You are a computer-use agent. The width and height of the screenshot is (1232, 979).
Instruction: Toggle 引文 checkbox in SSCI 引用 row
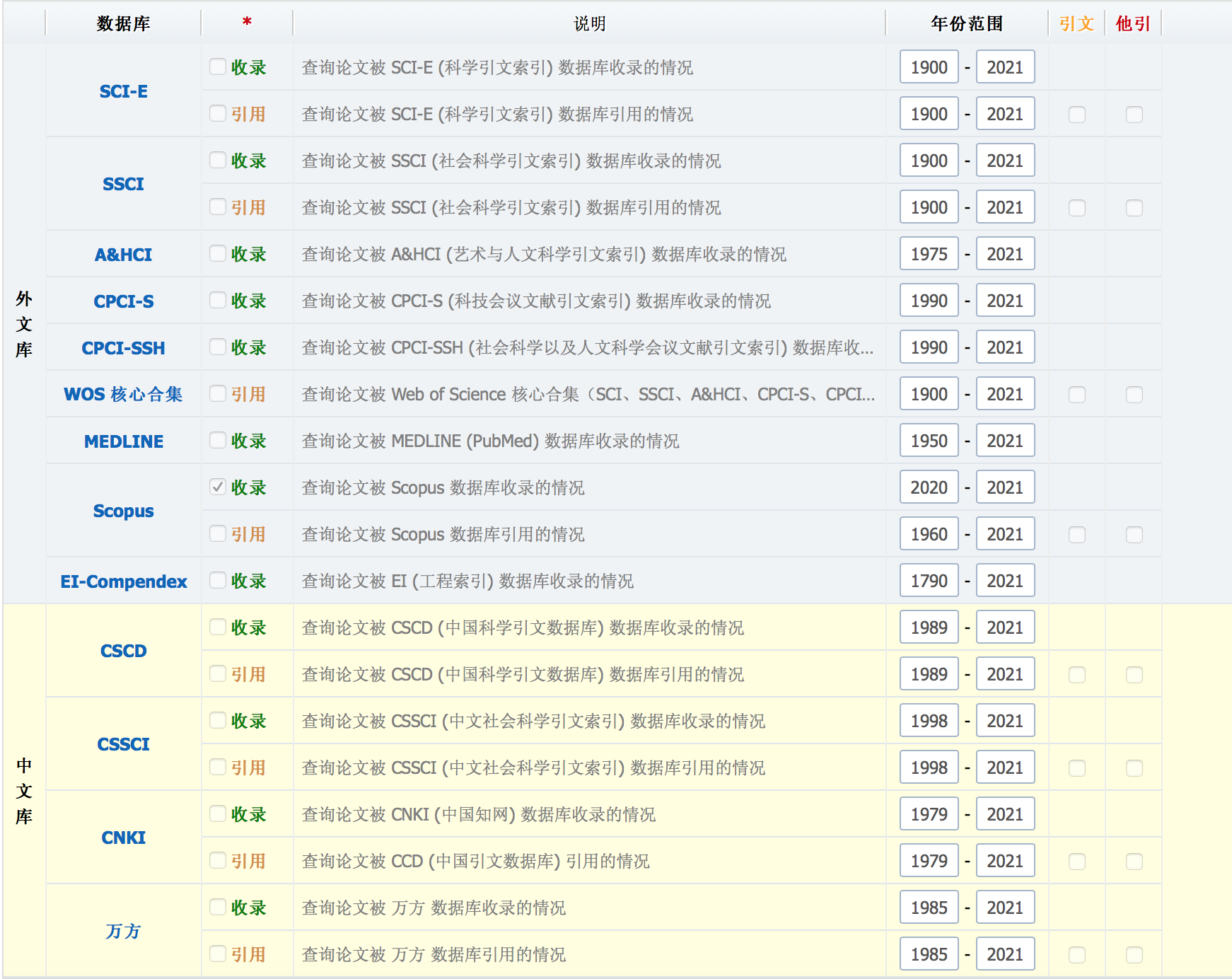pos(1077,208)
